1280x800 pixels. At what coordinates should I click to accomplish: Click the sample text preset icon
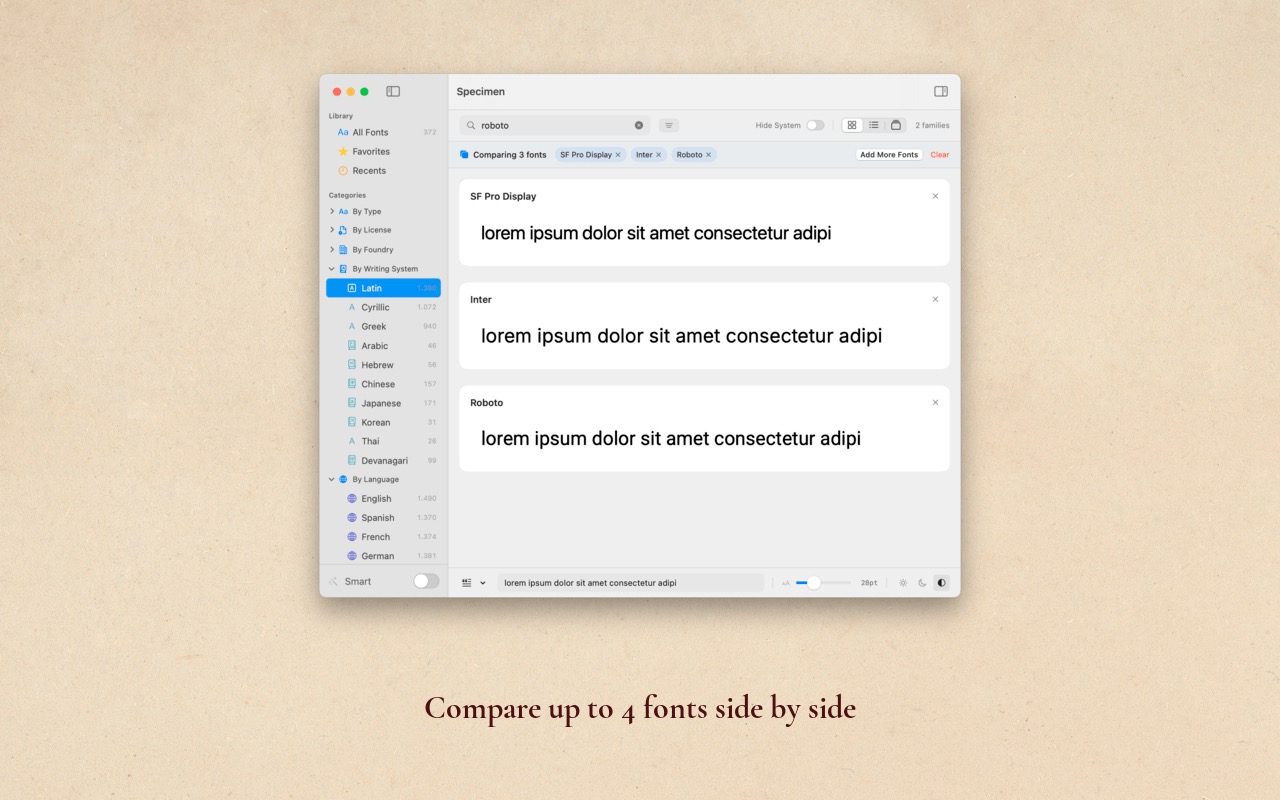(x=467, y=582)
